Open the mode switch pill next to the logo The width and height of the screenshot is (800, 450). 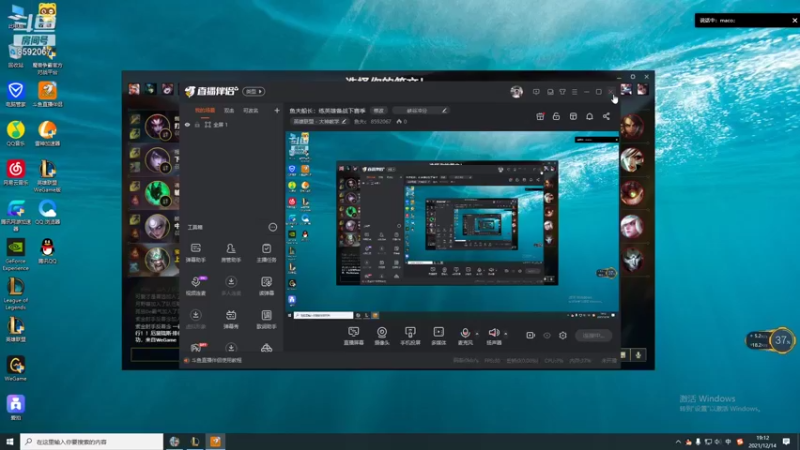coord(254,91)
